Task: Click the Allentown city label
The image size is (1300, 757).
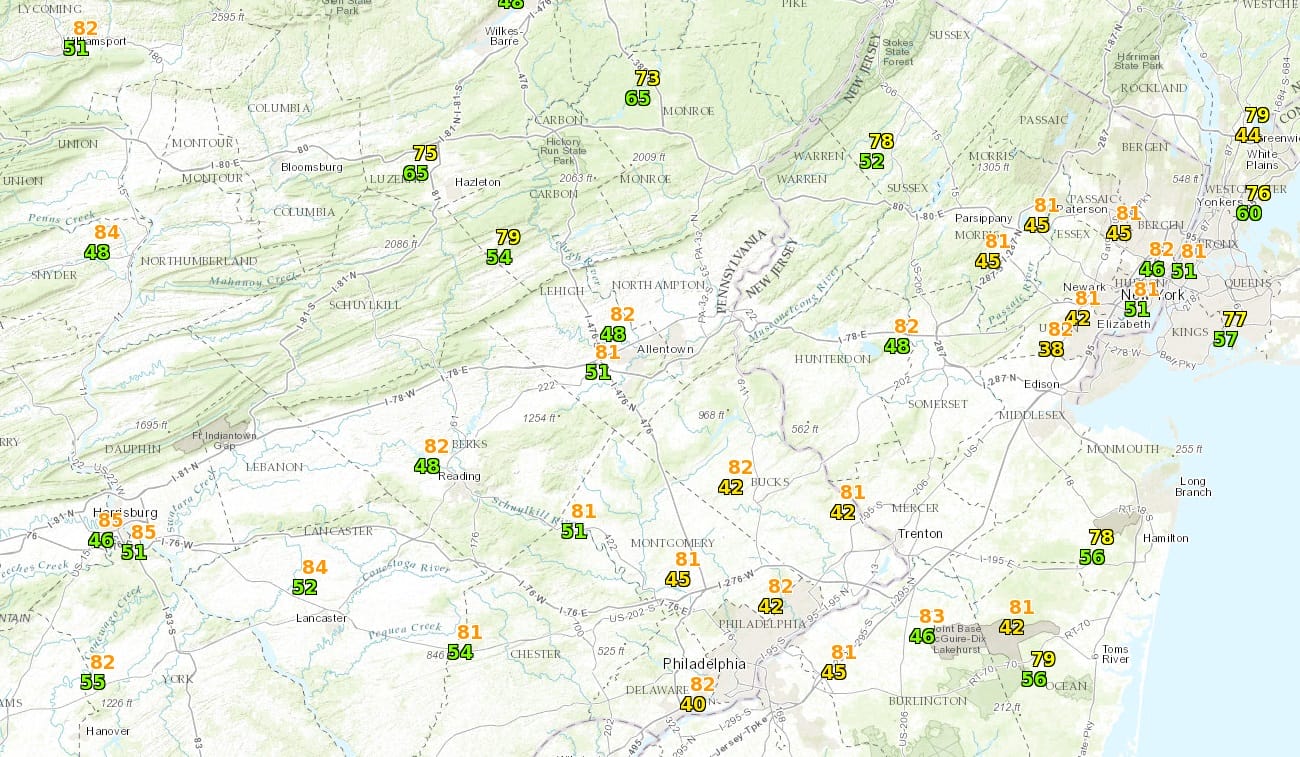Action: (665, 349)
